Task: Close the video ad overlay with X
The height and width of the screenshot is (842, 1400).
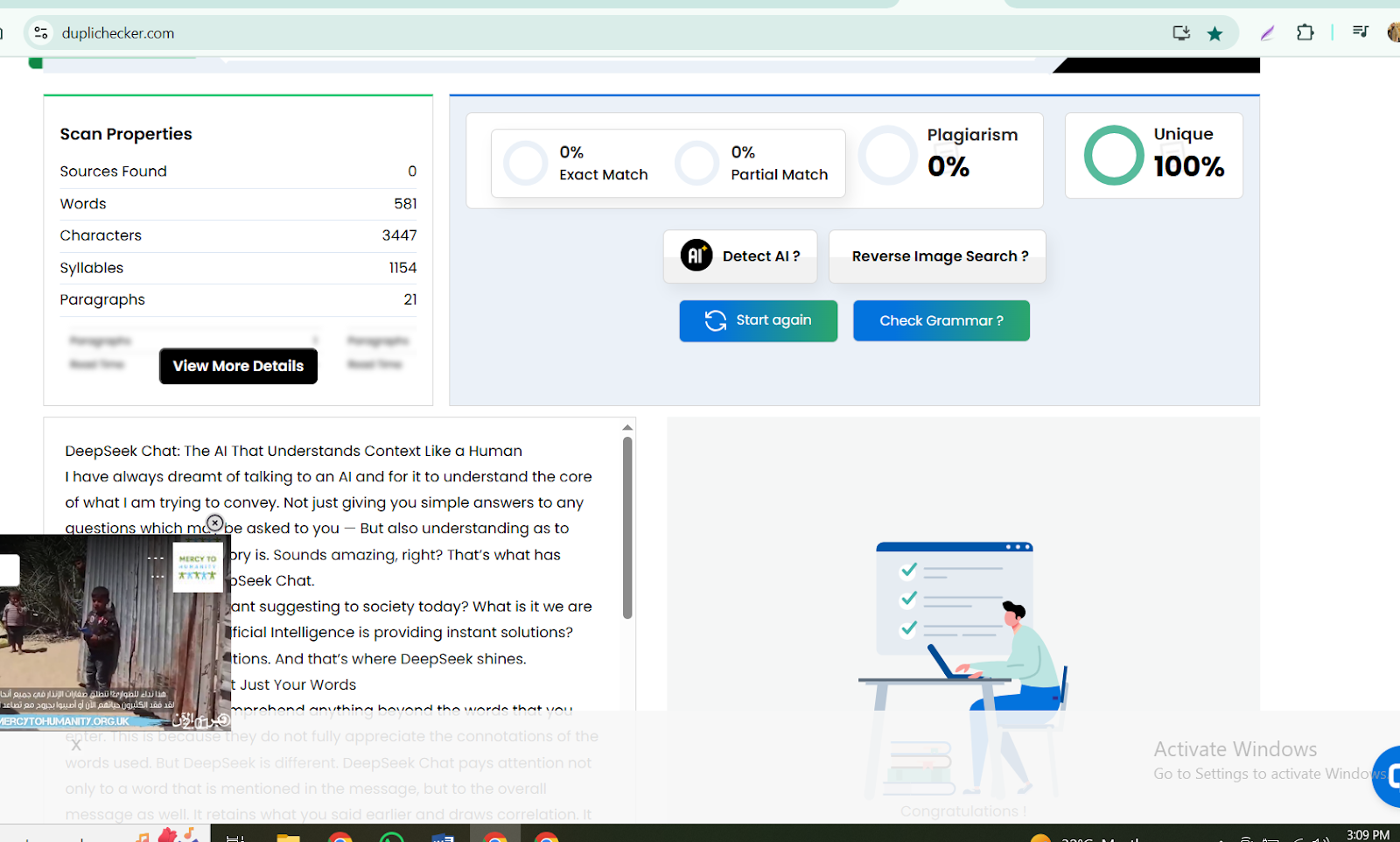Action: pos(214,523)
